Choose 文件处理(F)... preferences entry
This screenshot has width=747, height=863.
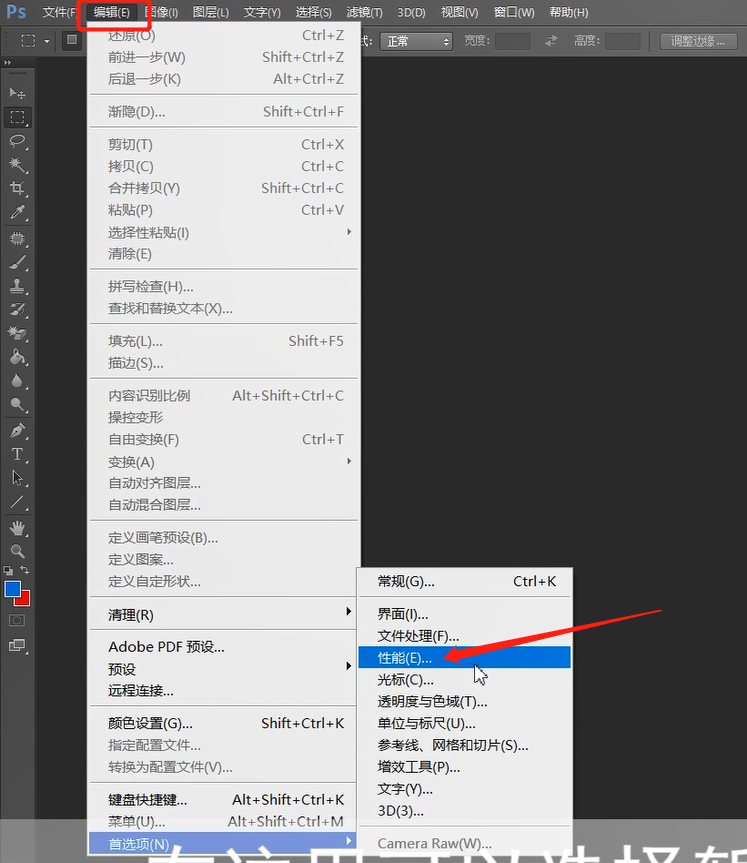[x=464, y=636]
